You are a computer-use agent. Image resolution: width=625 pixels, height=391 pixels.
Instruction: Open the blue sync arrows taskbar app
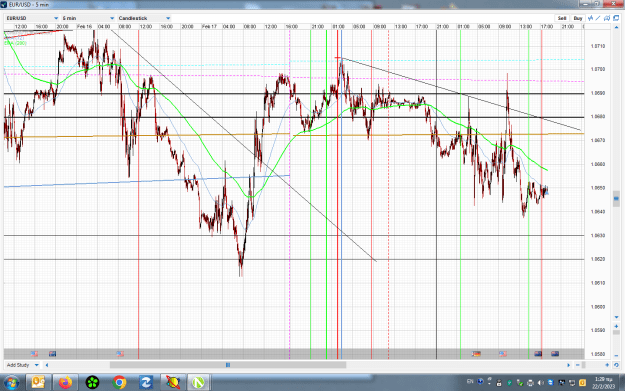click(x=146, y=383)
